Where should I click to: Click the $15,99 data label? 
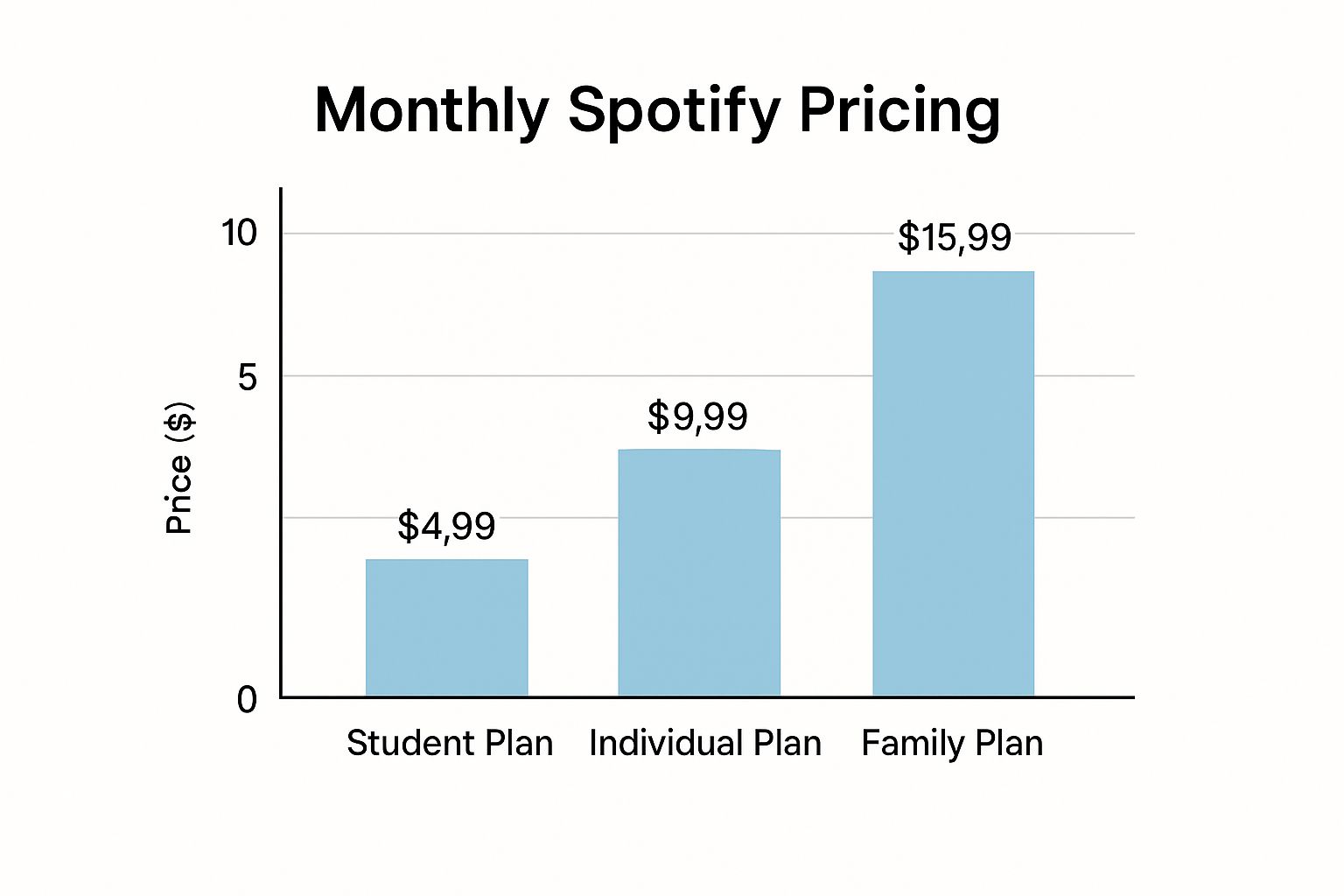coord(954,238)
